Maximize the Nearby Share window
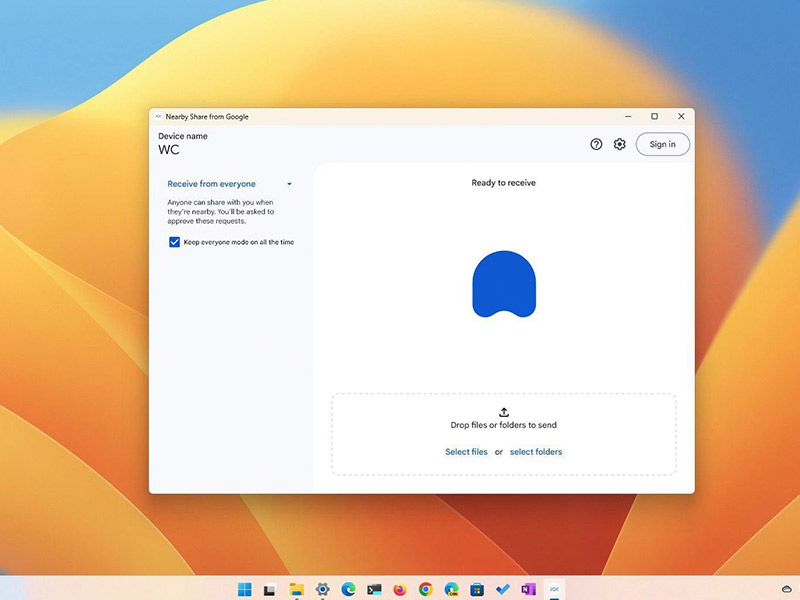This screenshot has height=600, width=800. (x=655, y=116)
